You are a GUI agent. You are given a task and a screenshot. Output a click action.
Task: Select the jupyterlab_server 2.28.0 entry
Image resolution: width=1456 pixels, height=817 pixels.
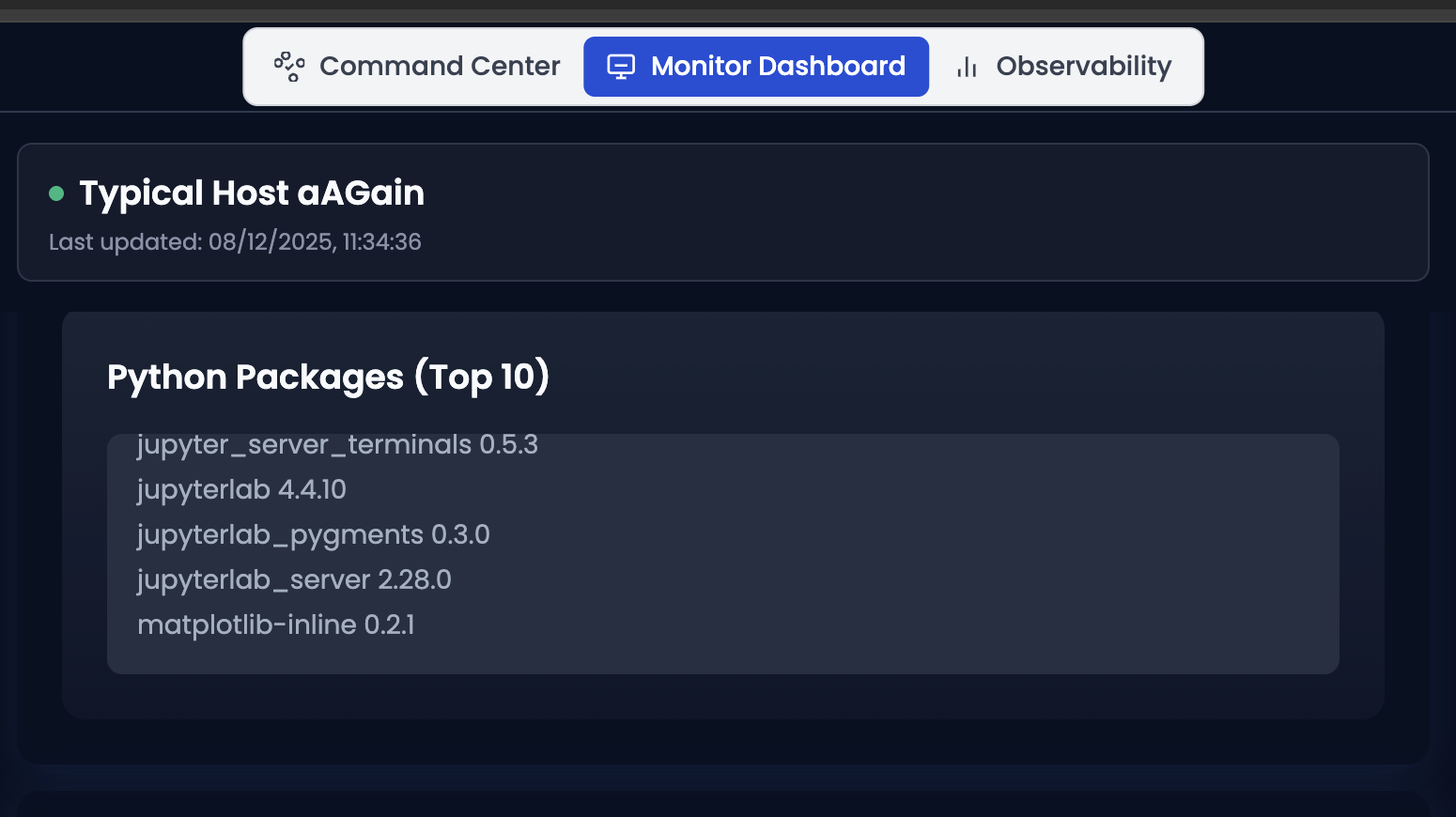coord(294,579)
